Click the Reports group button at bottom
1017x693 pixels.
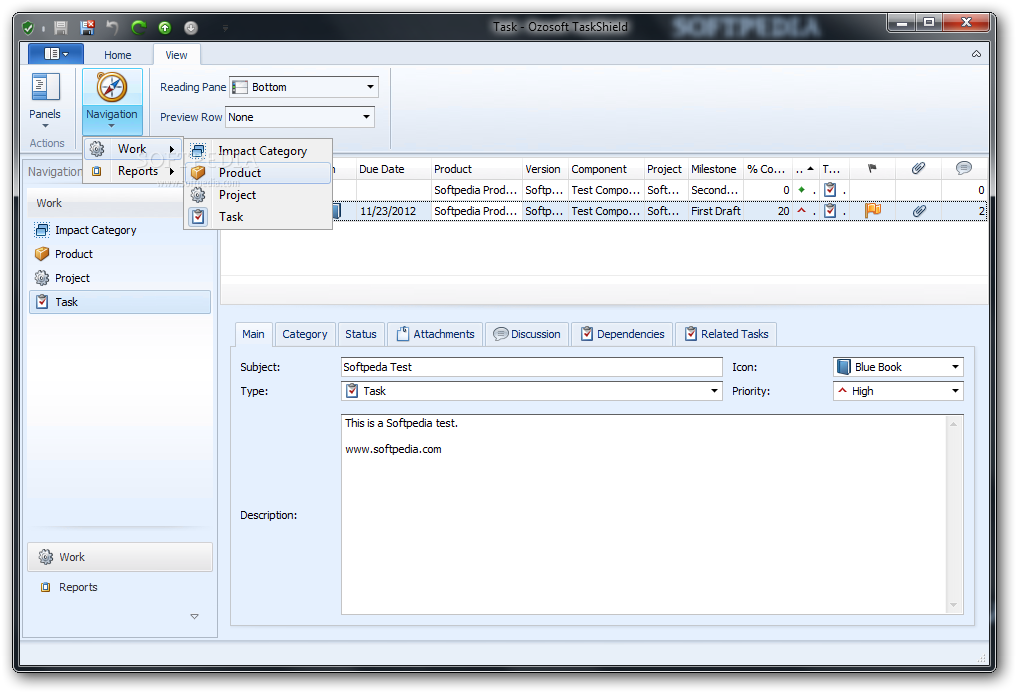point(120,587)
